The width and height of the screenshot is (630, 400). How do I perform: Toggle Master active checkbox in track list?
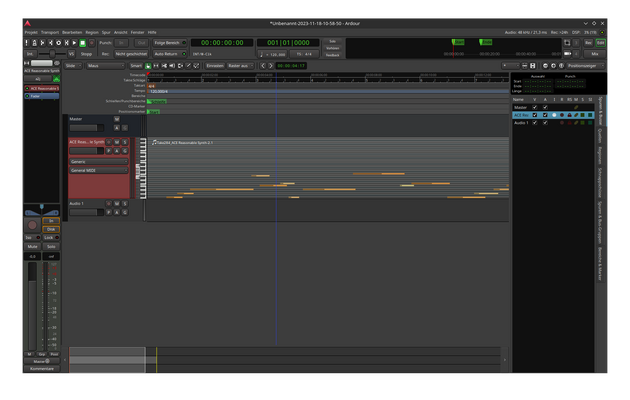[x=545, y=107]
